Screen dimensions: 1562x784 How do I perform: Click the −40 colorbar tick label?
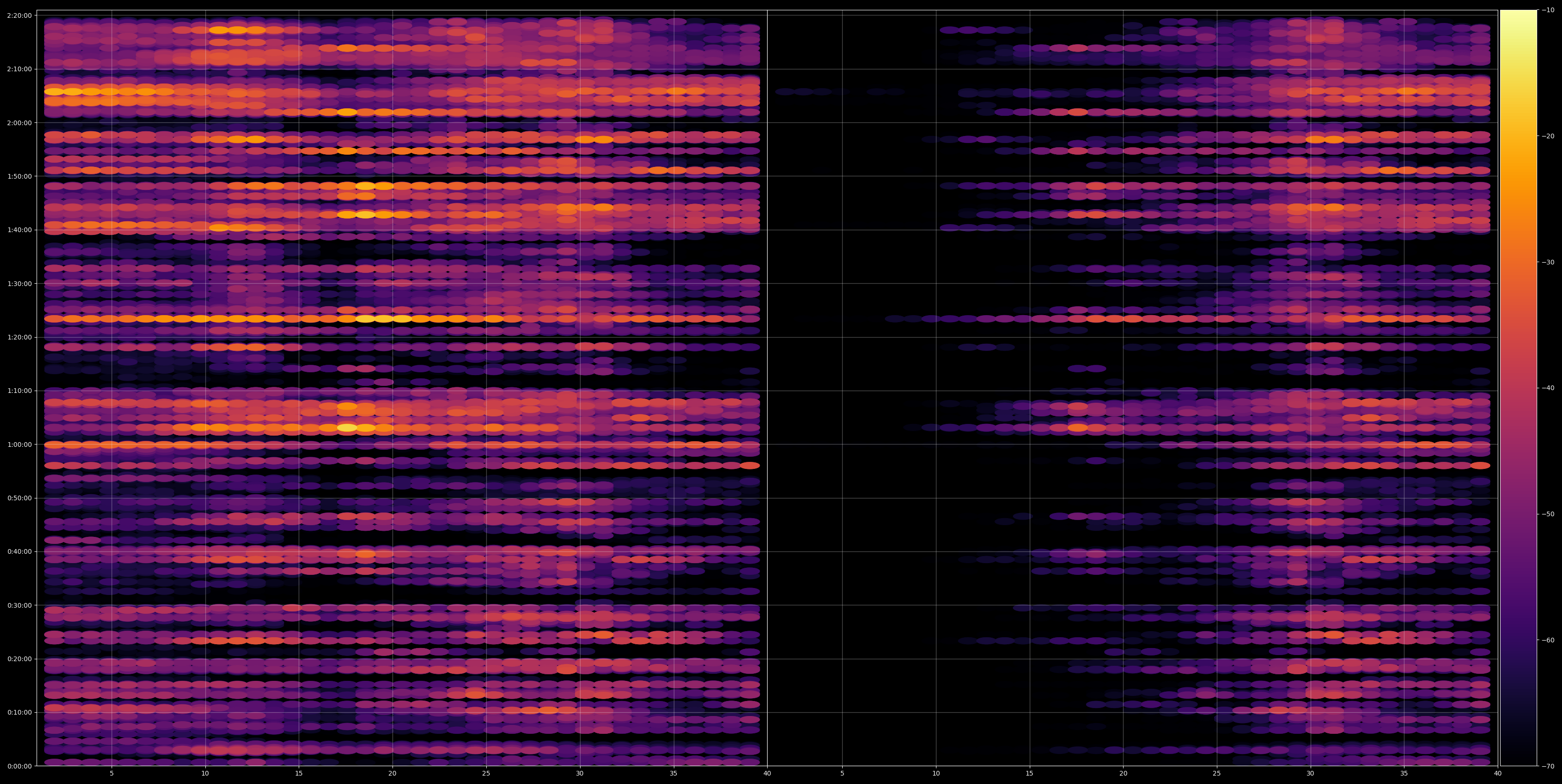tap(1548, 388)
